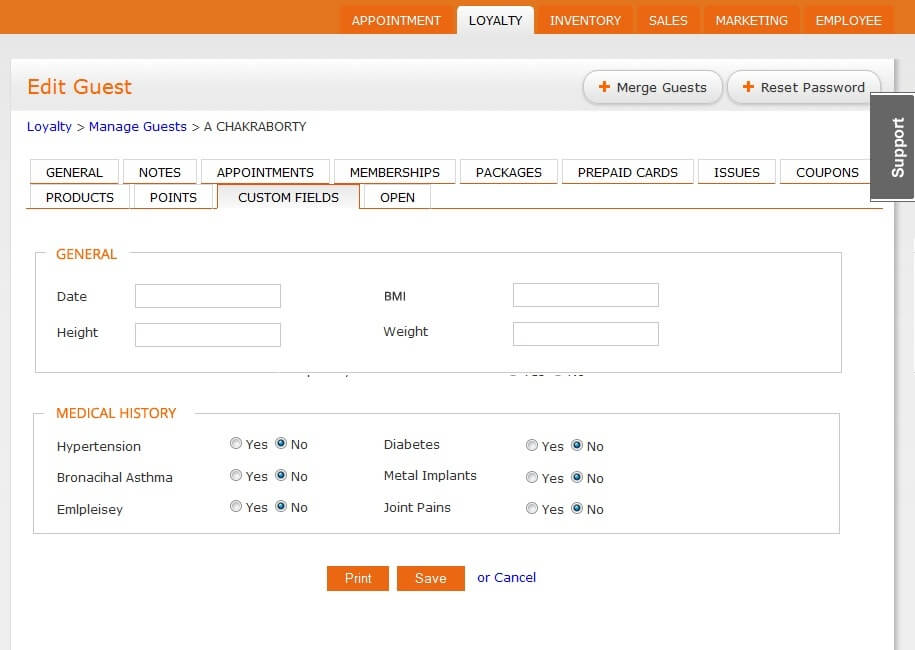The width and height of the screenshot is (915, 650).
Task: Switch to the APPOINTMENT top tab
Action: (x=396, y=19)
